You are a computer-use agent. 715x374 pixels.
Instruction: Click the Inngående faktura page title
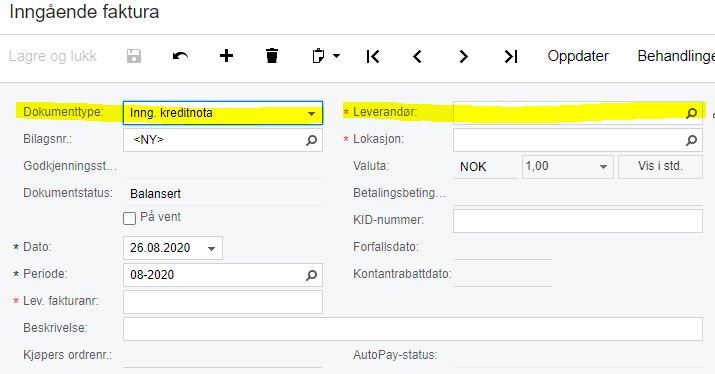point(84,12)
